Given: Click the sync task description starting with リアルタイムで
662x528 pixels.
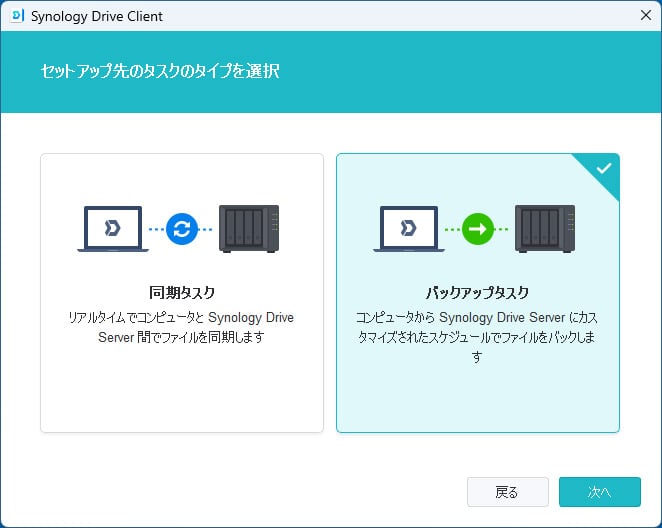Looking at the screenshot, I should (182, 327).
